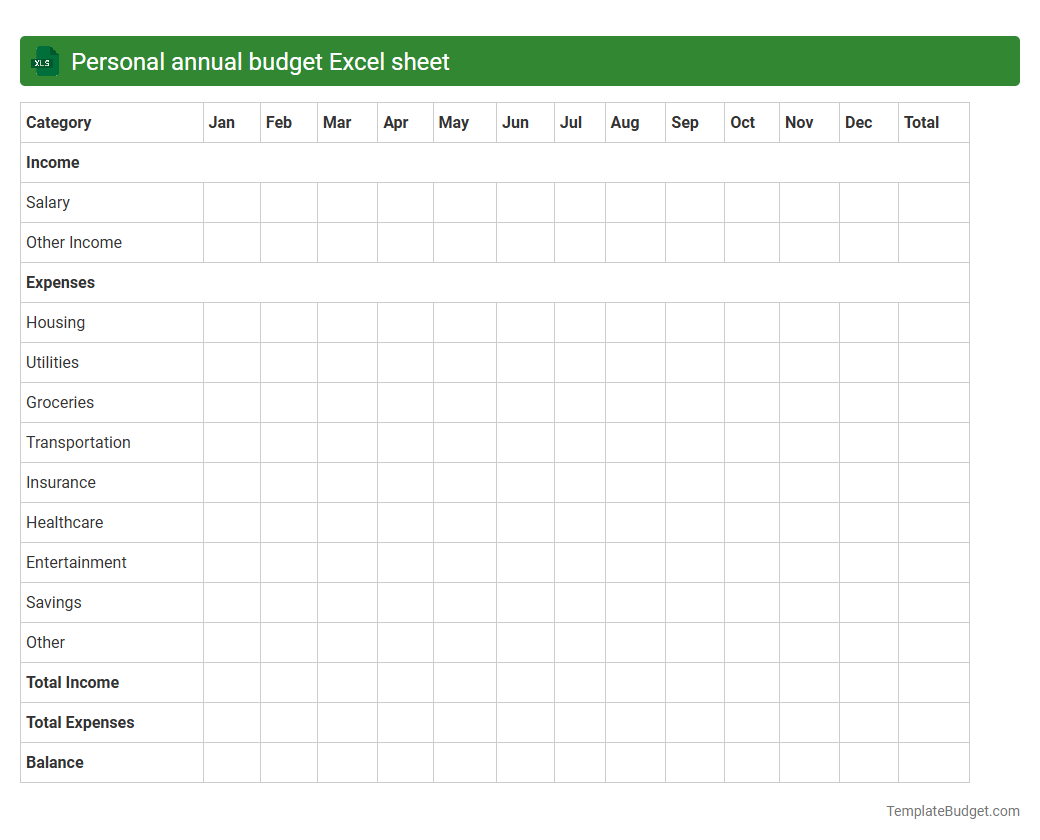Select the Category column header
This screenshot has width=1040, height=840.
[59, 122]
